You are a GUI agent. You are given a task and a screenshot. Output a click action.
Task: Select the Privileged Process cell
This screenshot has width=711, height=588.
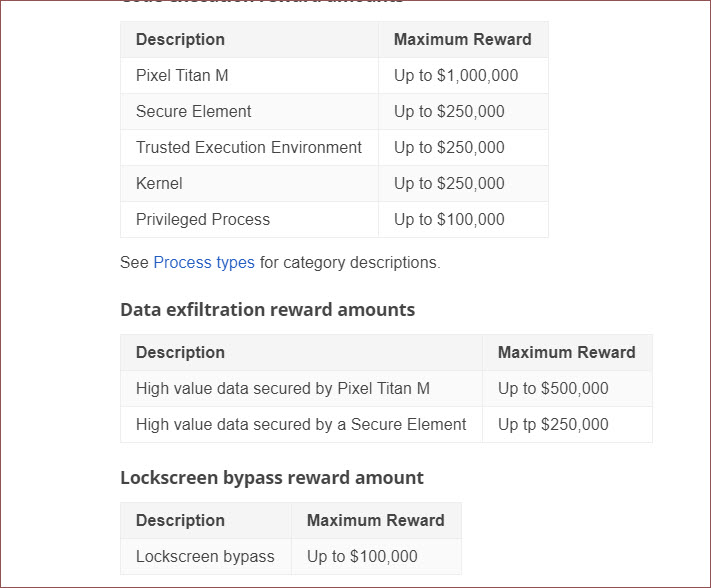click(x=203, y=220)
